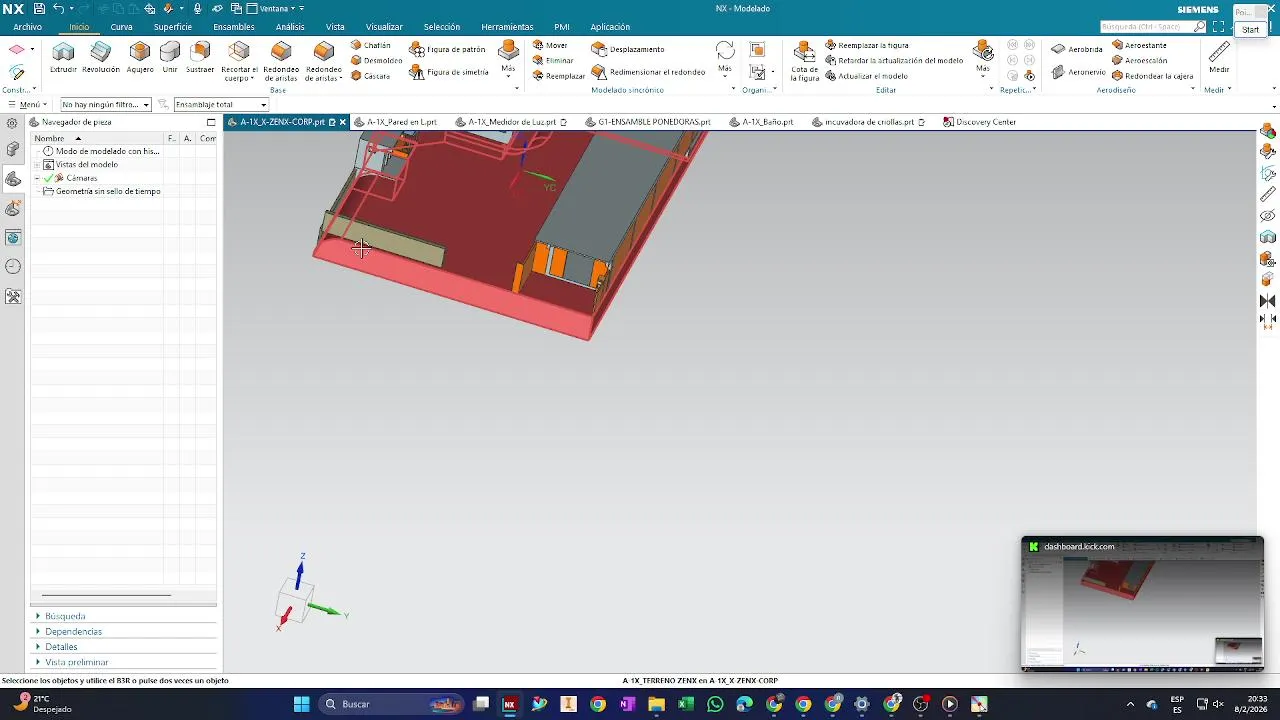Open the assembly navigator sidebar tab

13,150
